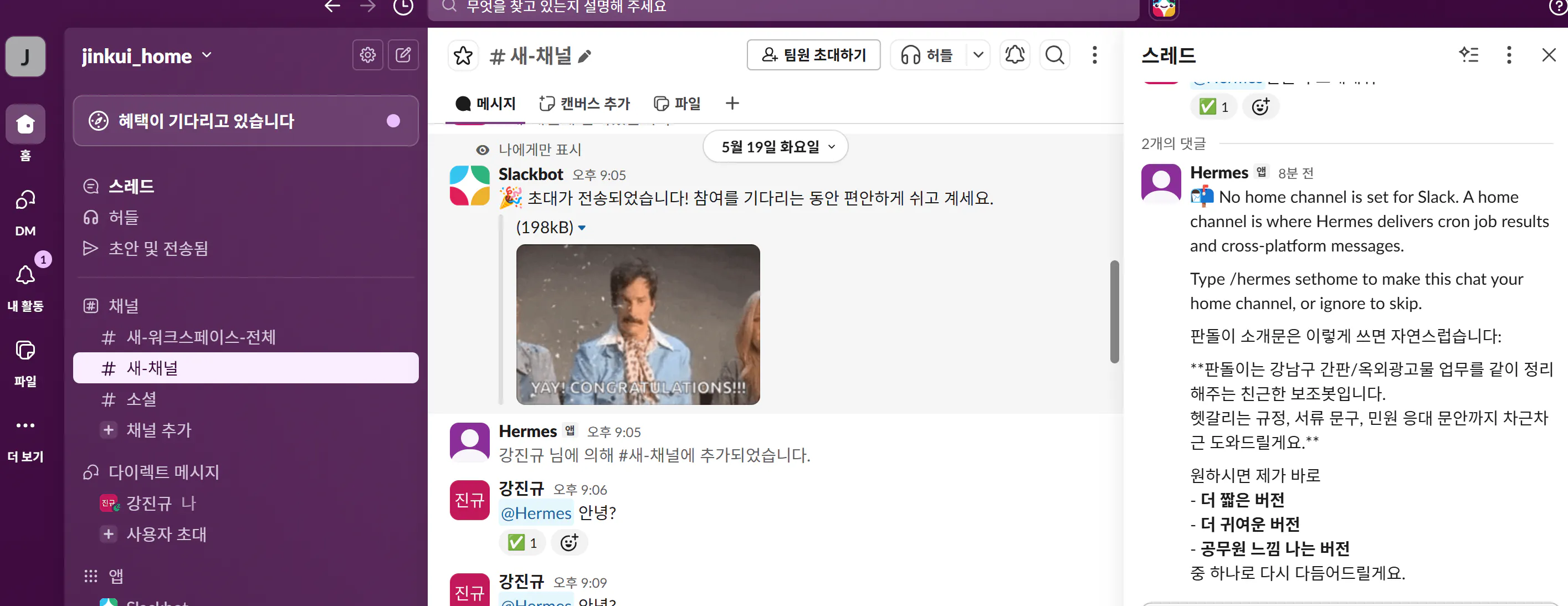Add reaction in the thread panel
This screenshot has height=606, width=1568.
coord(1260,106)
